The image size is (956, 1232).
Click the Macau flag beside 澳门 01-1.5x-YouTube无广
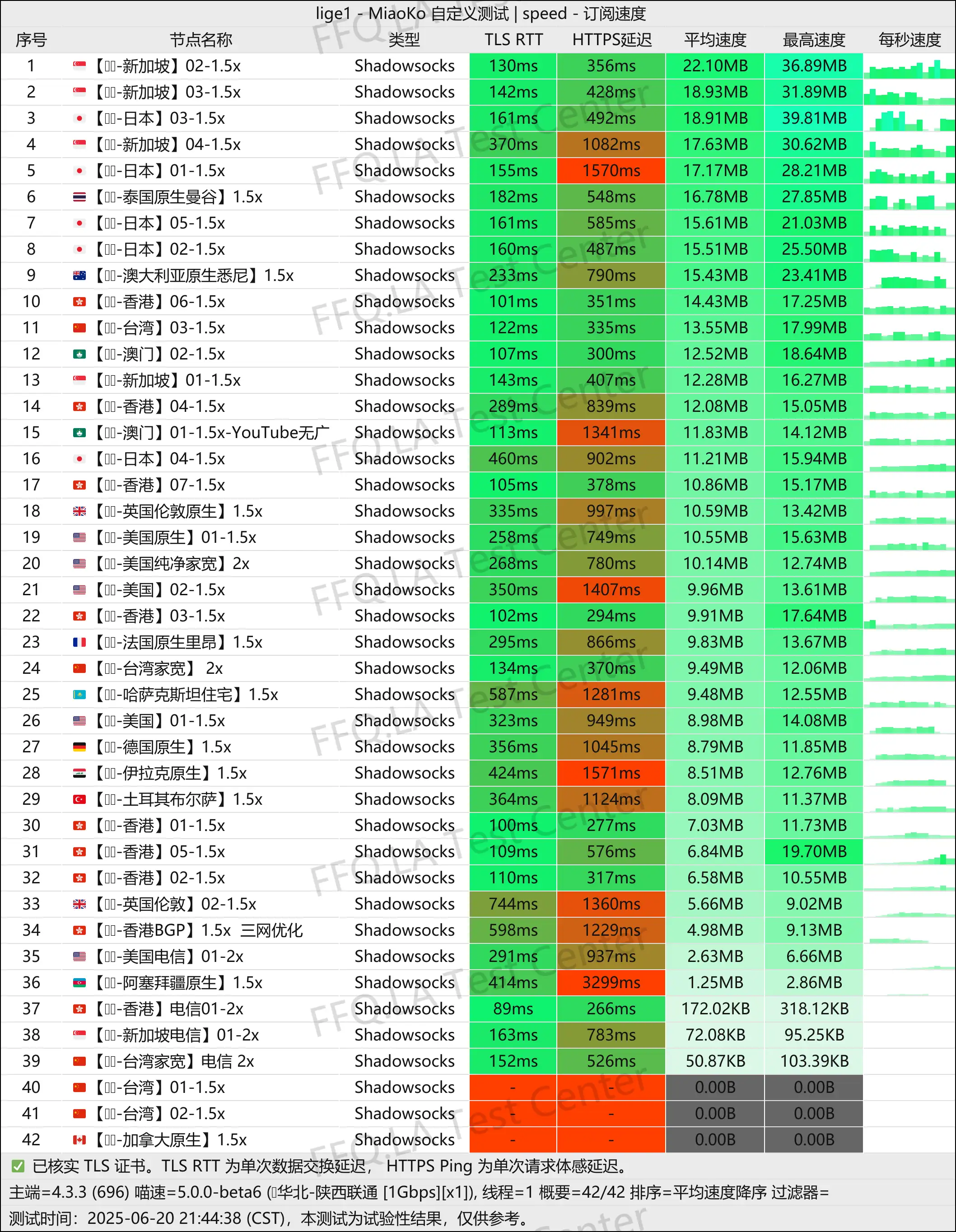click(x=79, y=433)
